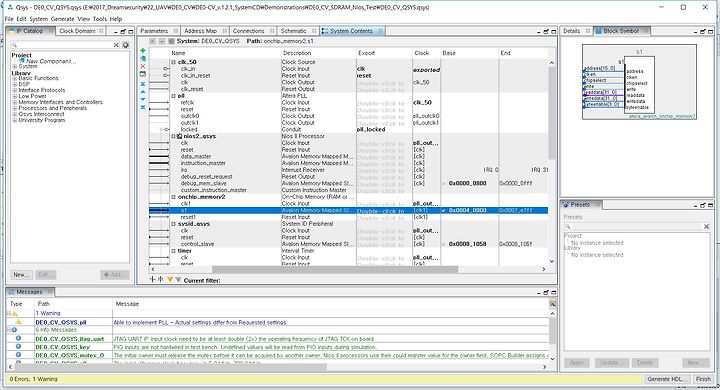Open the Generate menu
720x390 pixels.
coord(62,19)
